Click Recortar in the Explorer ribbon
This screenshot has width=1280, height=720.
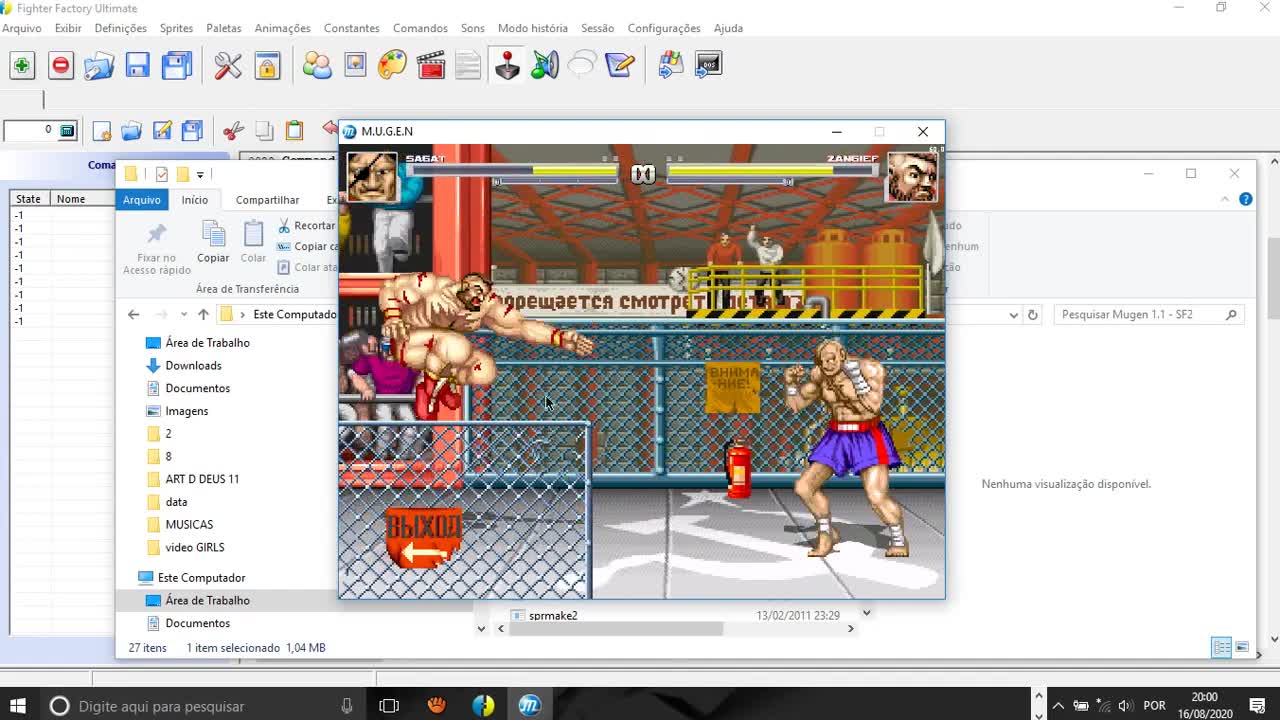point(306,226)
